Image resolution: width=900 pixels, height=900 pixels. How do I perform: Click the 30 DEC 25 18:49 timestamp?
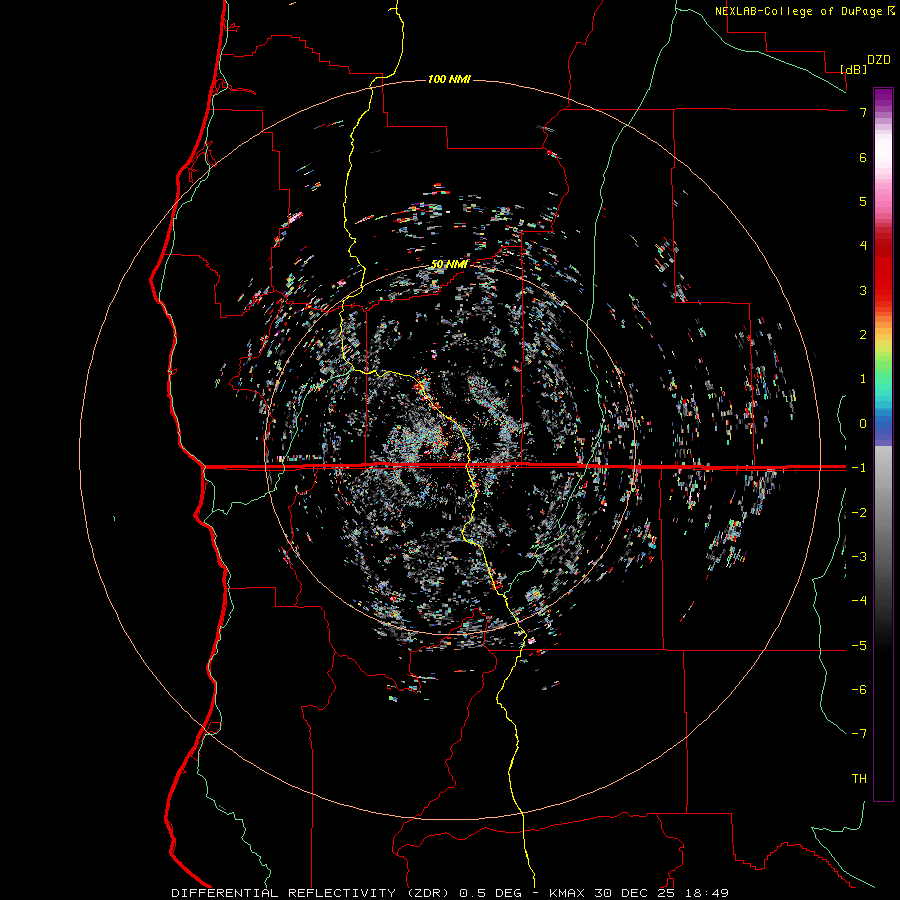[660, 893]
